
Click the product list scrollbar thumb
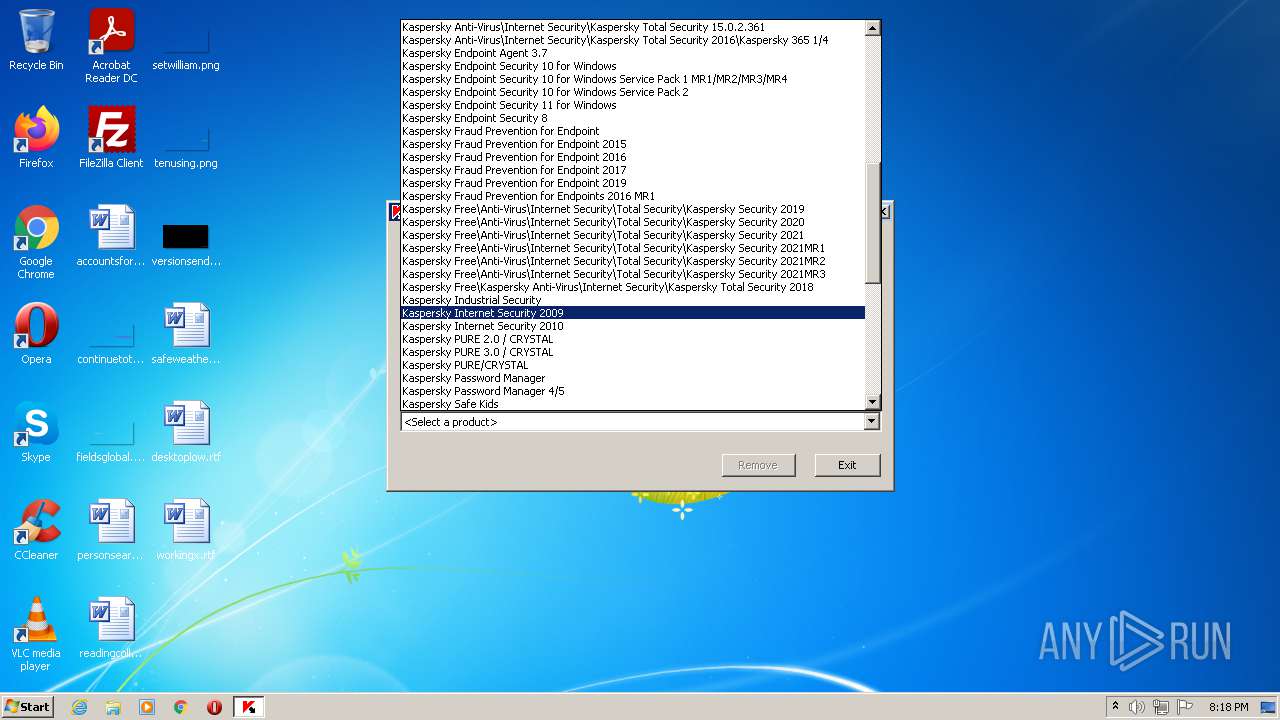872,223
